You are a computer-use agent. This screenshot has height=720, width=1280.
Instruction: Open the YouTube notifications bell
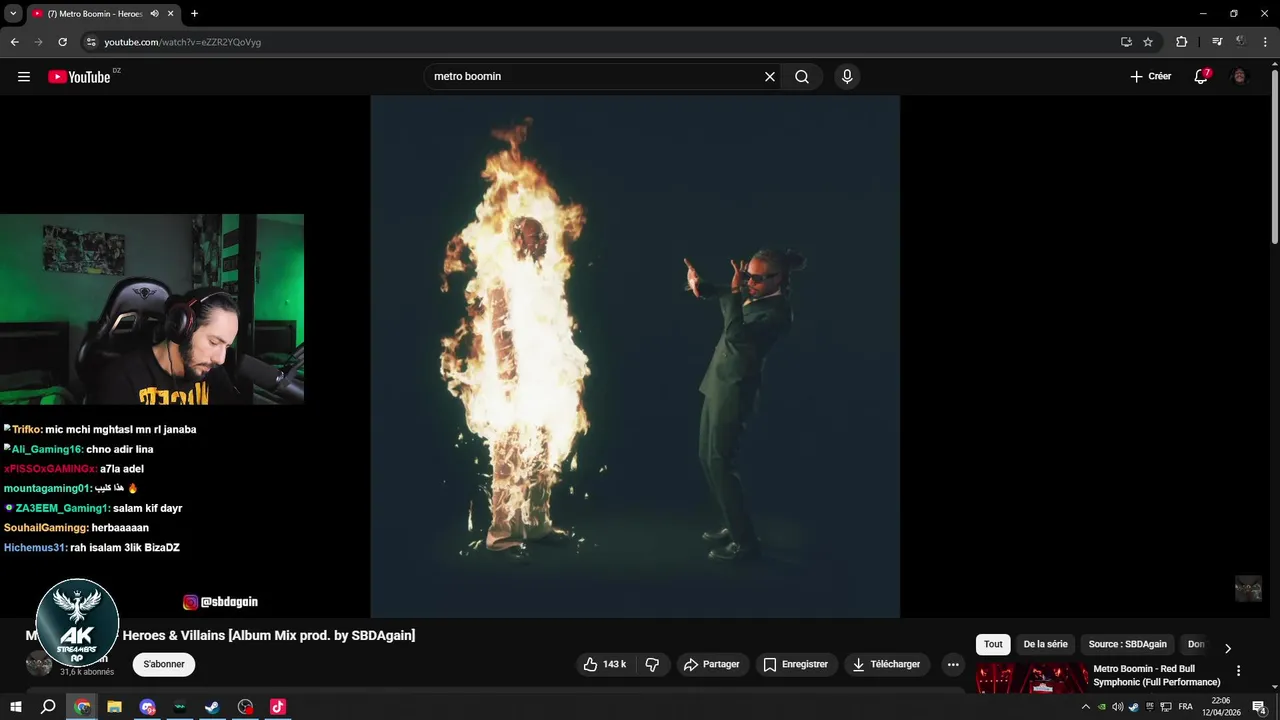pos(1201,77)
